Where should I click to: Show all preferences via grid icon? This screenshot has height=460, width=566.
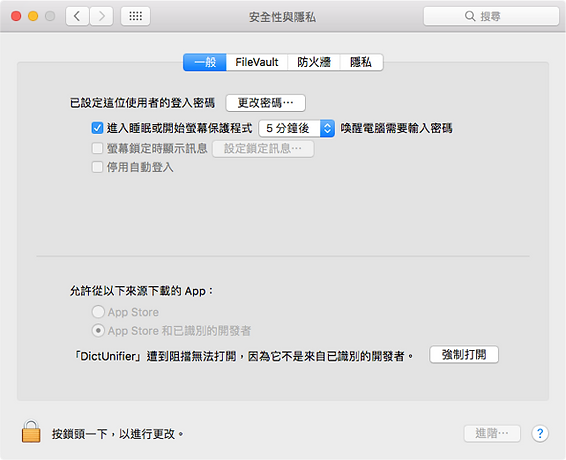[x=135, y=16]
